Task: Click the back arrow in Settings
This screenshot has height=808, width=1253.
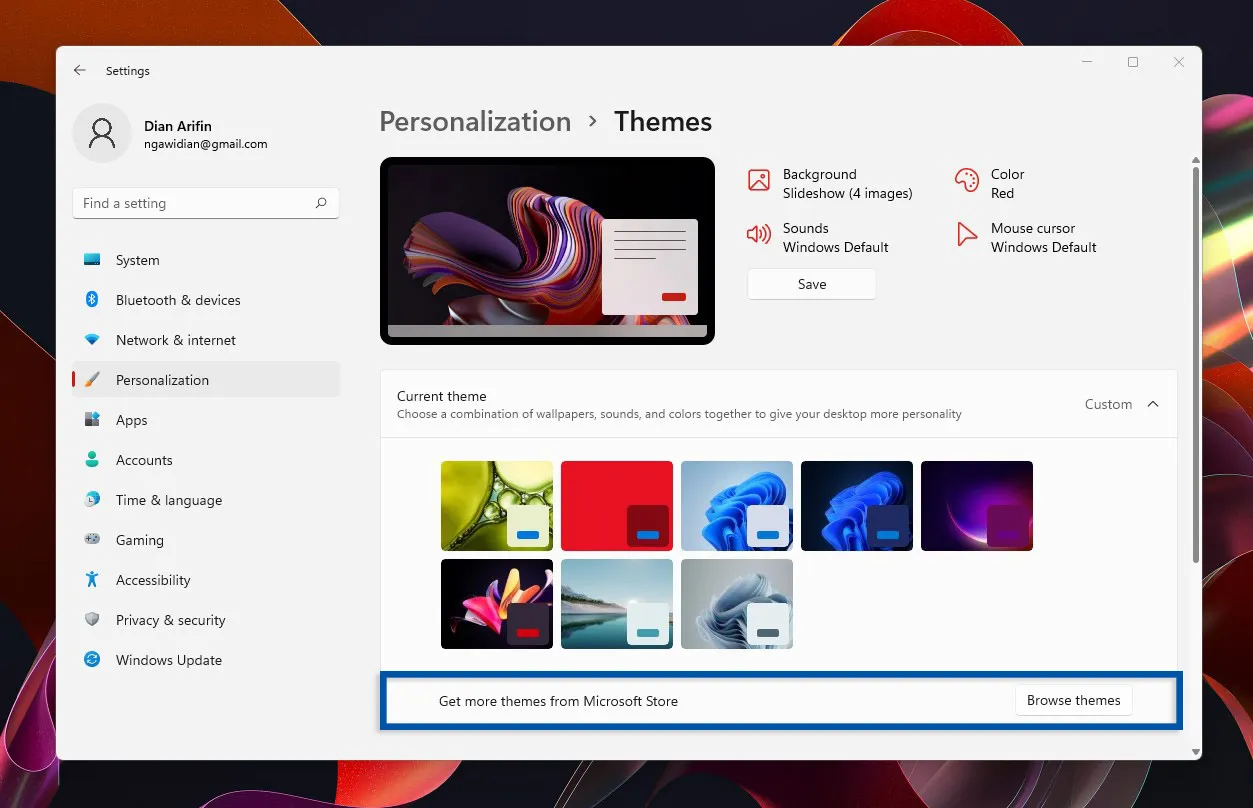Action: pyautogui.click(x=80, y=70)
